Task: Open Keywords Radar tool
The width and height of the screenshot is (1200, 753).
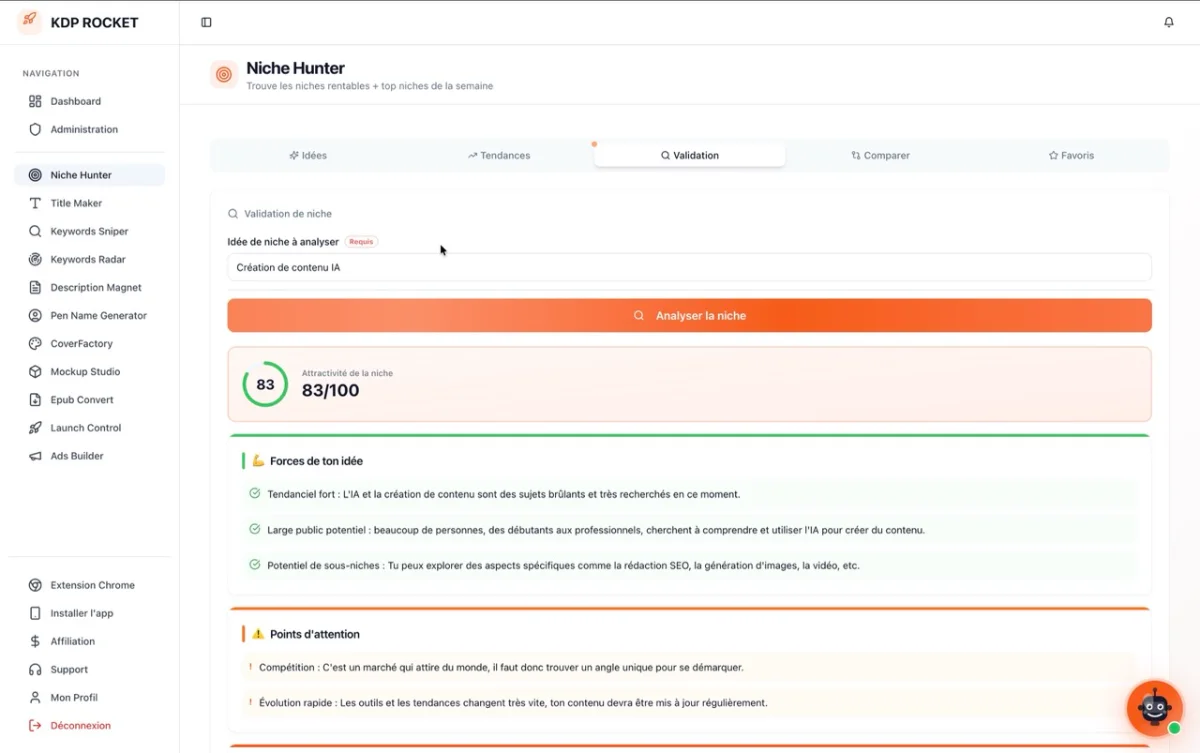Action: coord(89,259)
